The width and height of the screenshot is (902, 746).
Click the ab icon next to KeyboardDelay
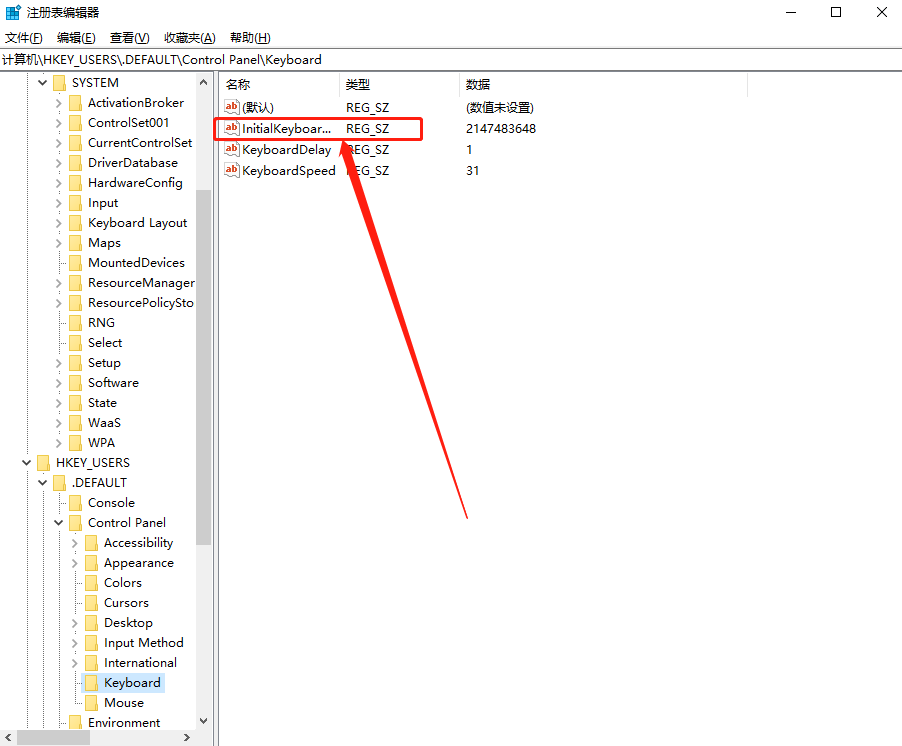tap(232, 149)
